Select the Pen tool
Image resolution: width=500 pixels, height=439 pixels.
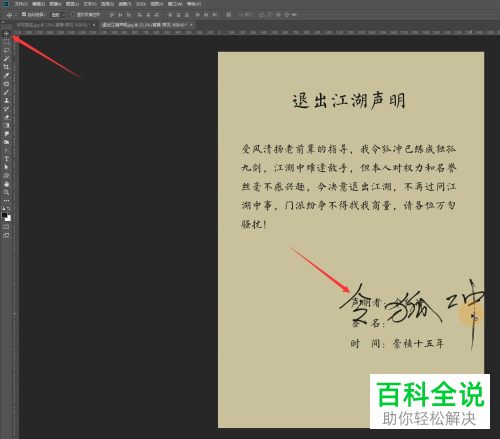click(6, 150)
